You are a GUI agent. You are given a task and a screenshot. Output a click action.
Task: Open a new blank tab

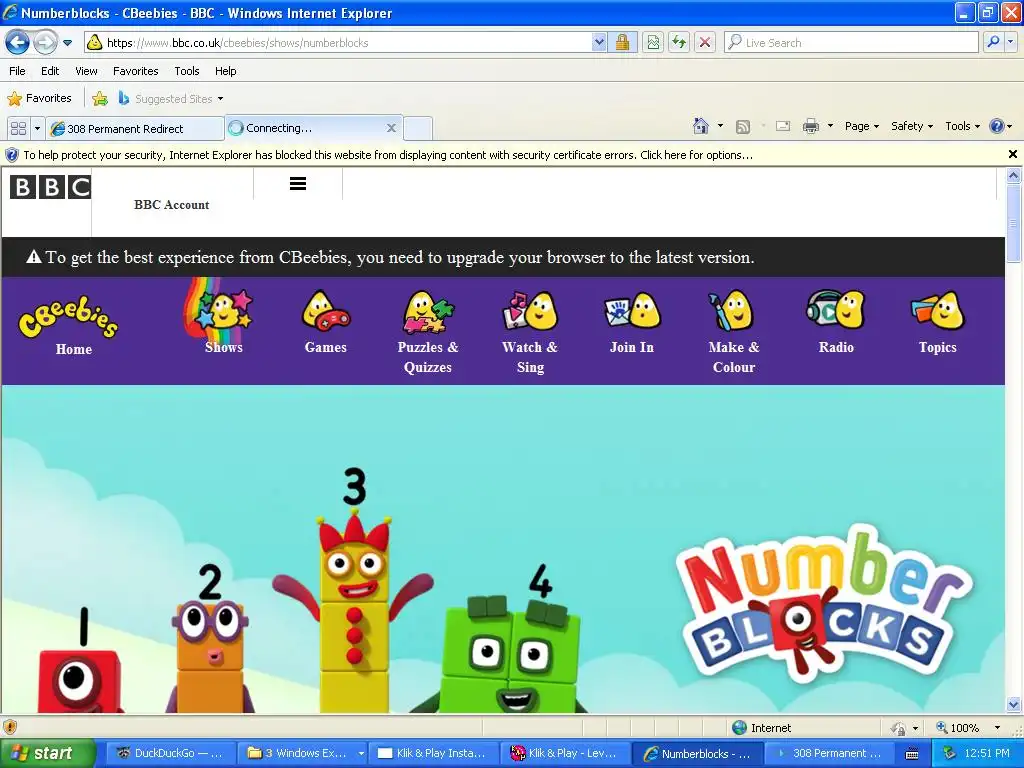click(x=418, y=129)
